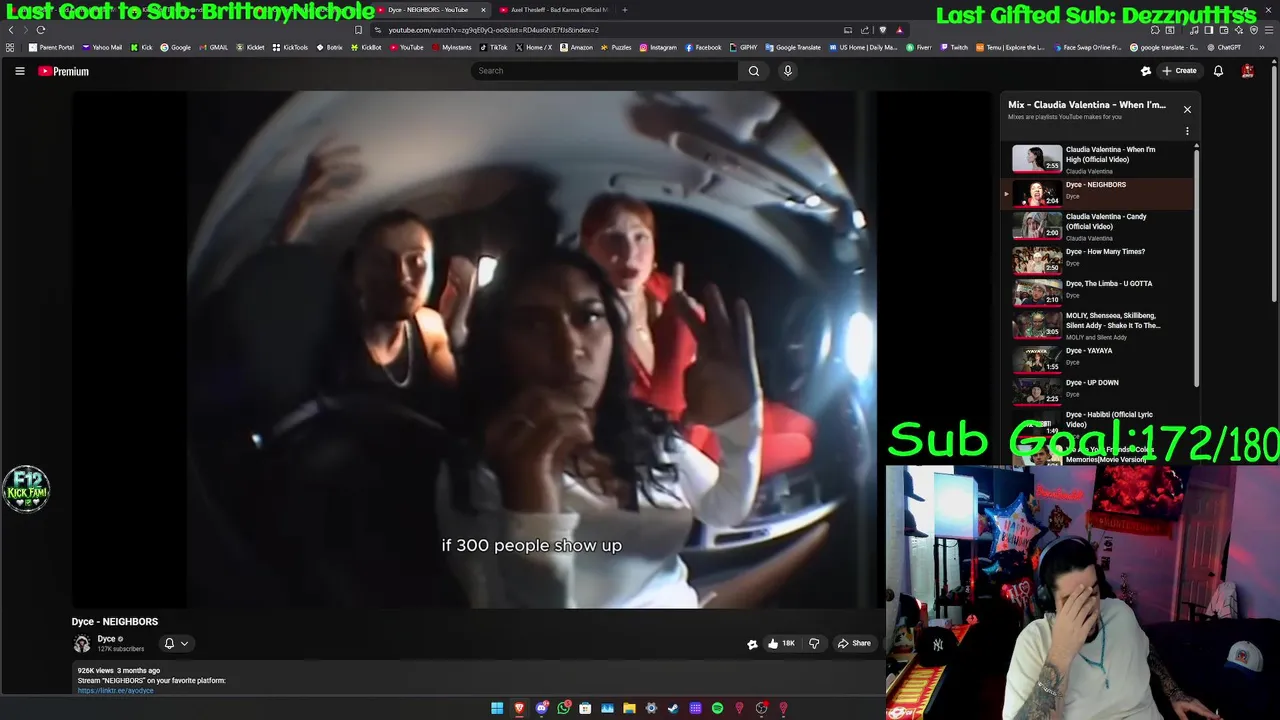Bookmark this page using bookmark icon
1280x720 pixels.
[x=358, y=30]
